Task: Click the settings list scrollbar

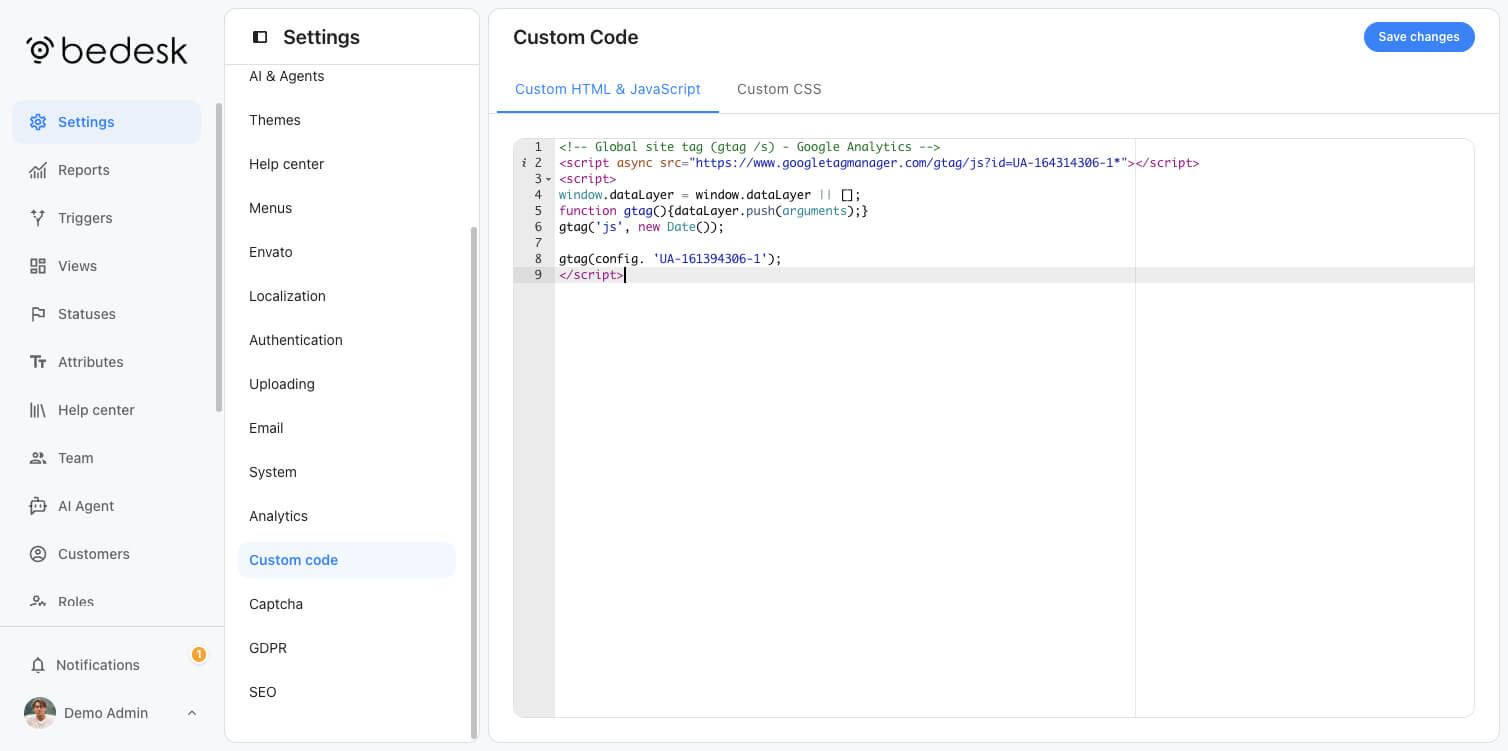Action: (x=474, y=482)
